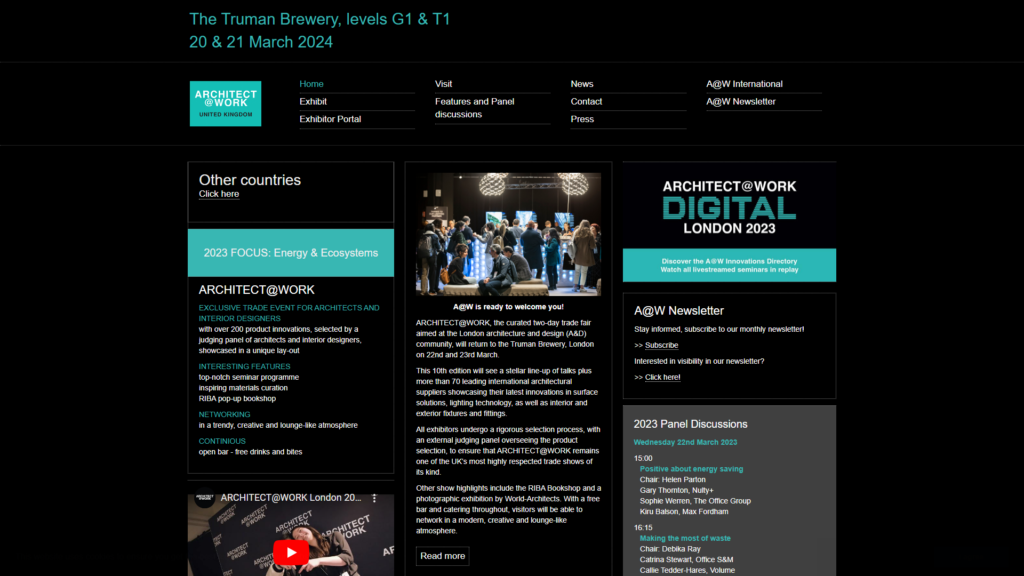Open the Visit menu item
This screenshot has height=576, width=1024.
click(x=443, y=84)
